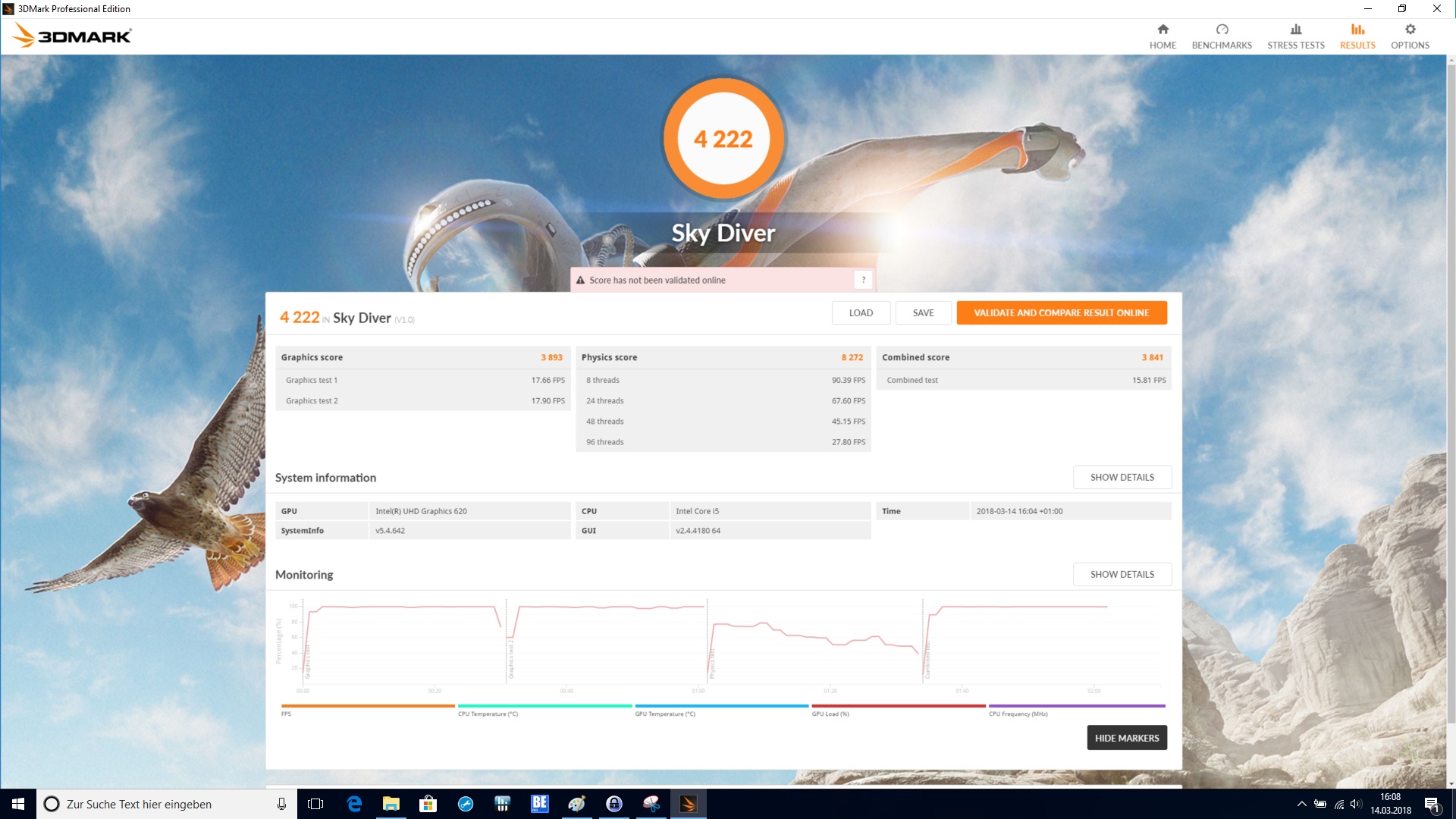Toggle the GPU Load legend line

(x=898, y=707)
